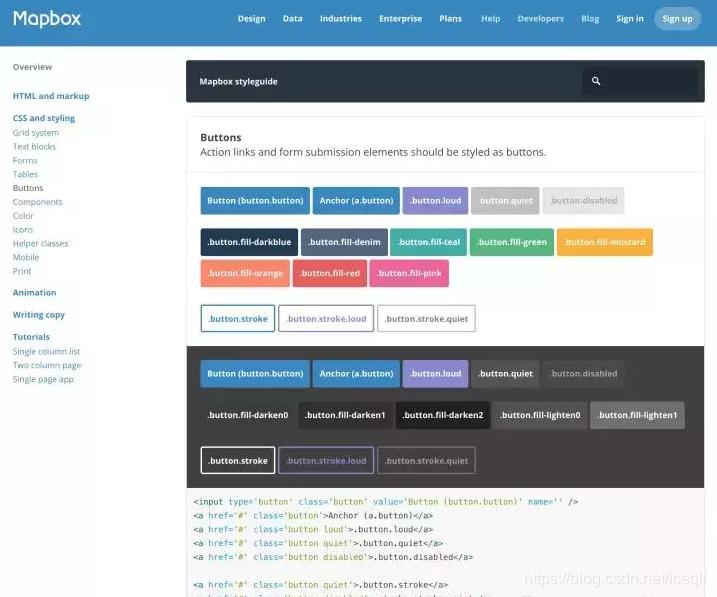
Task: Click the Sign up button
Action: [677, 19]
